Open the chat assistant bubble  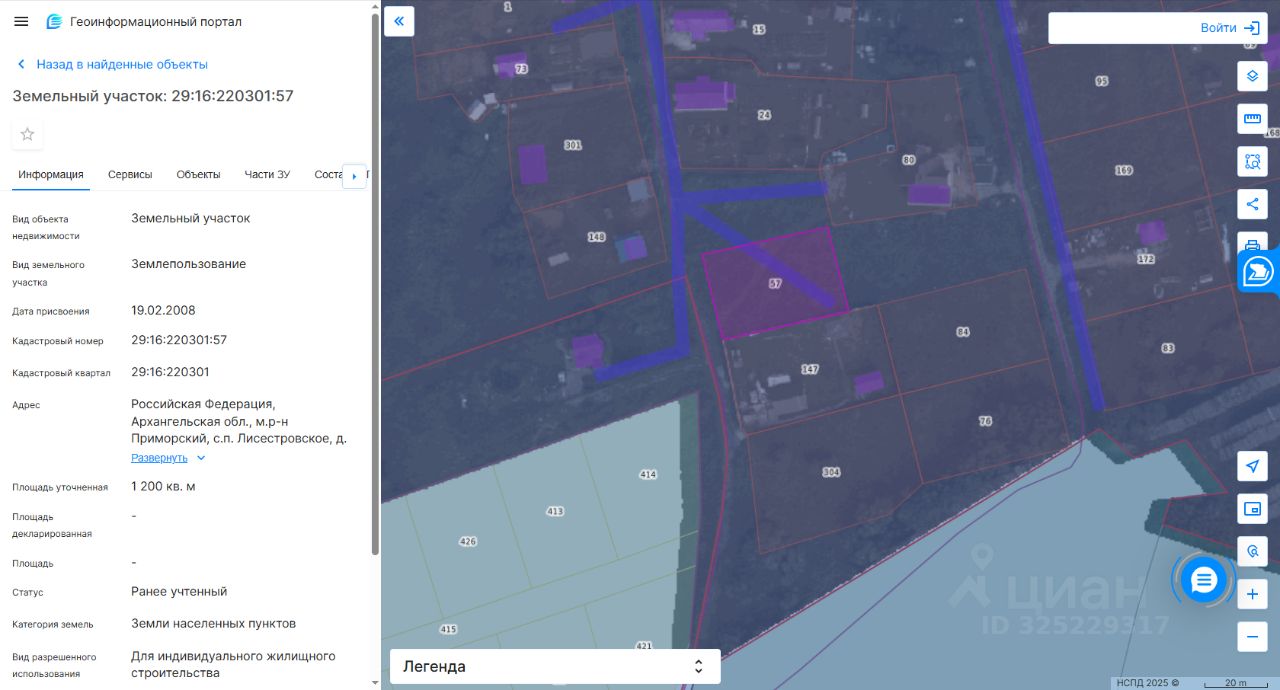point(1203,579)
